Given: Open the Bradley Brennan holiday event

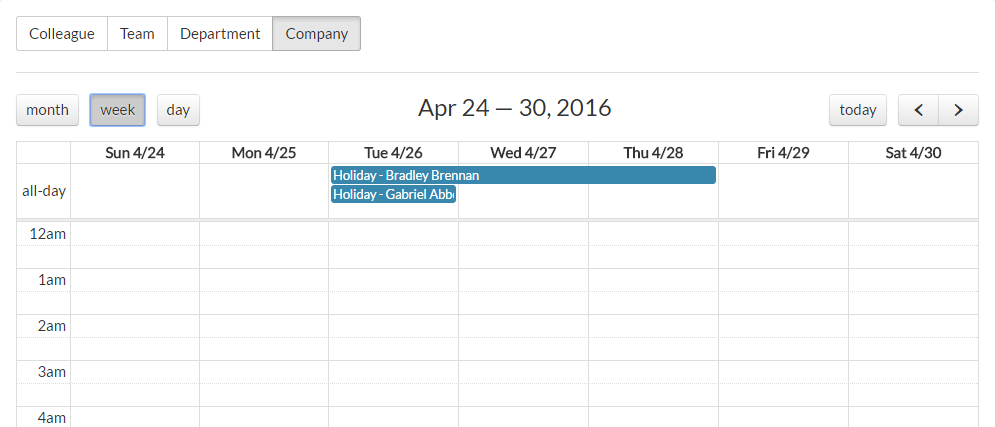Looking at the screenshot, I should point(523,175).
